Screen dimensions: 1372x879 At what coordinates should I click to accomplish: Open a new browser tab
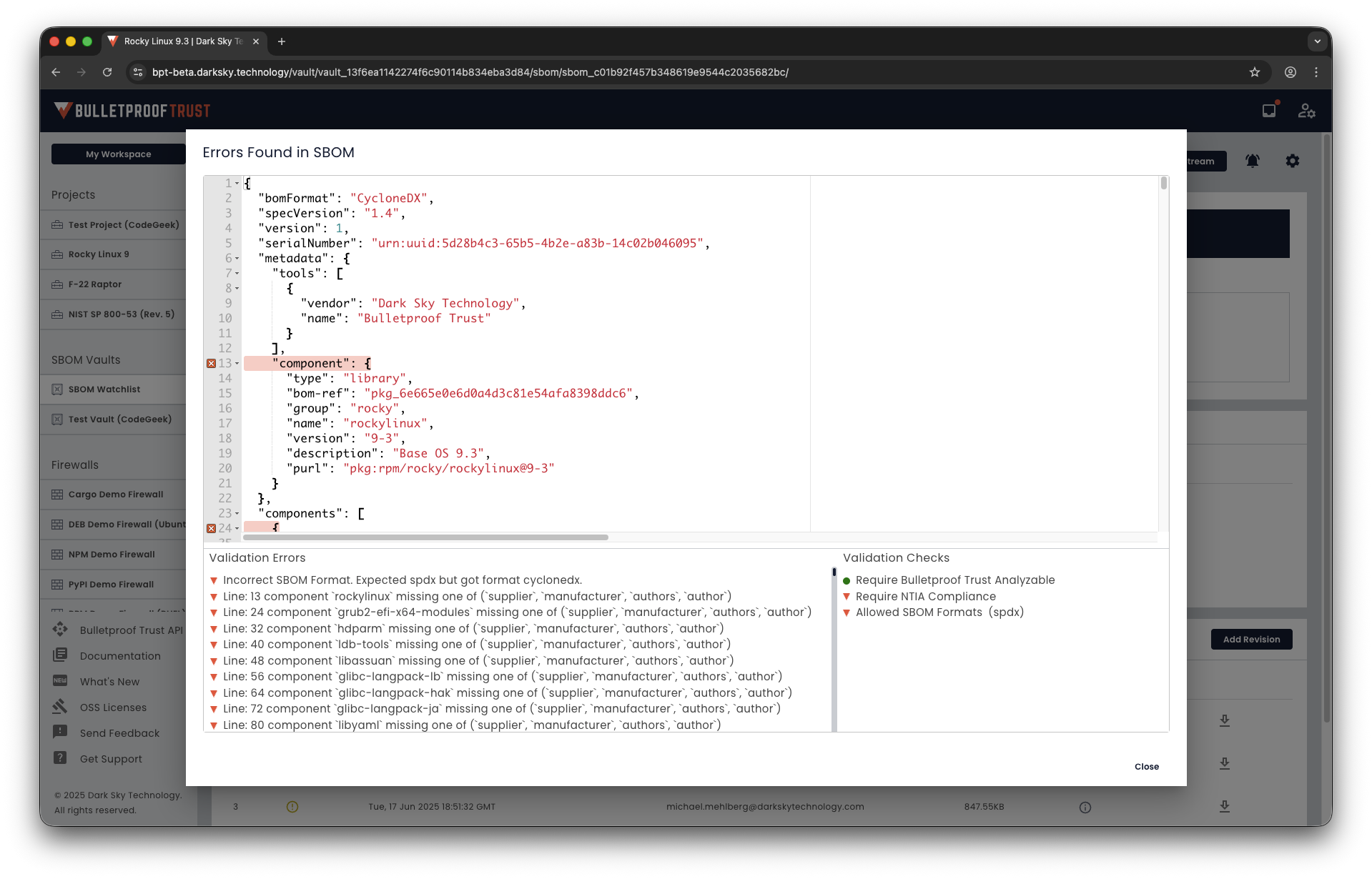click(282, 41)
